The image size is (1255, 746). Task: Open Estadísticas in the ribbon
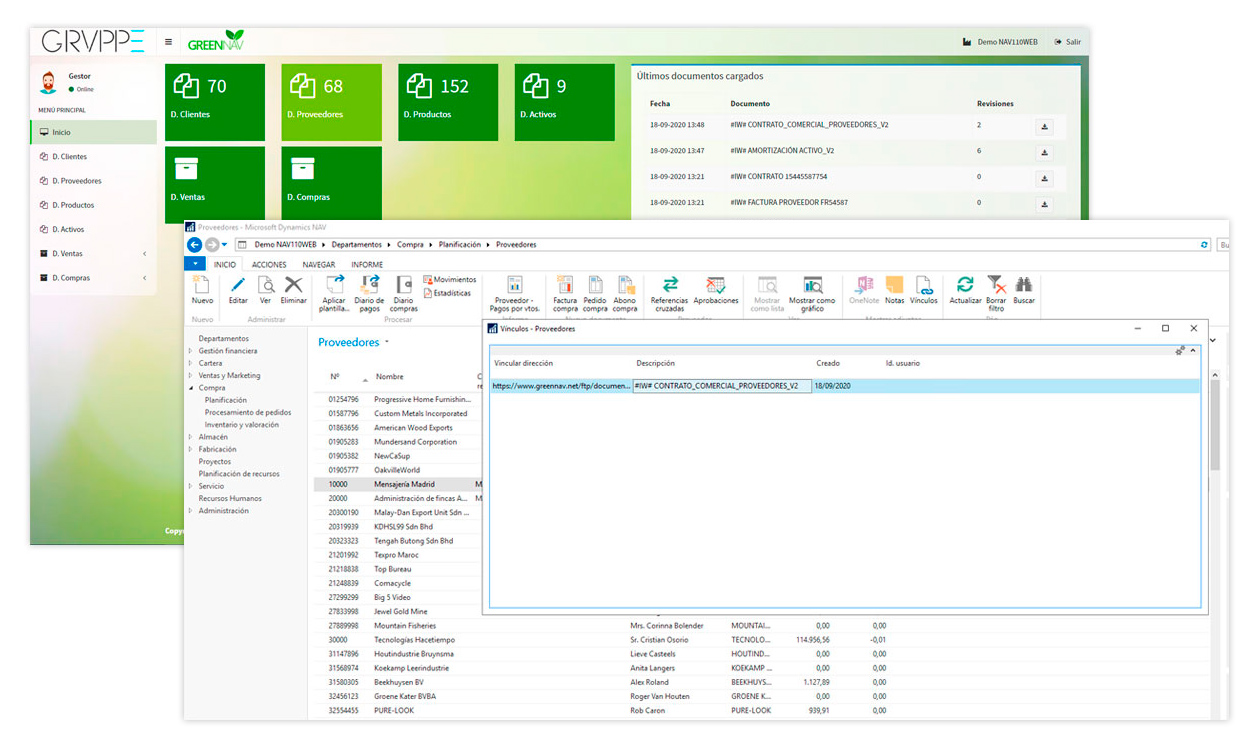click(447, 293)
